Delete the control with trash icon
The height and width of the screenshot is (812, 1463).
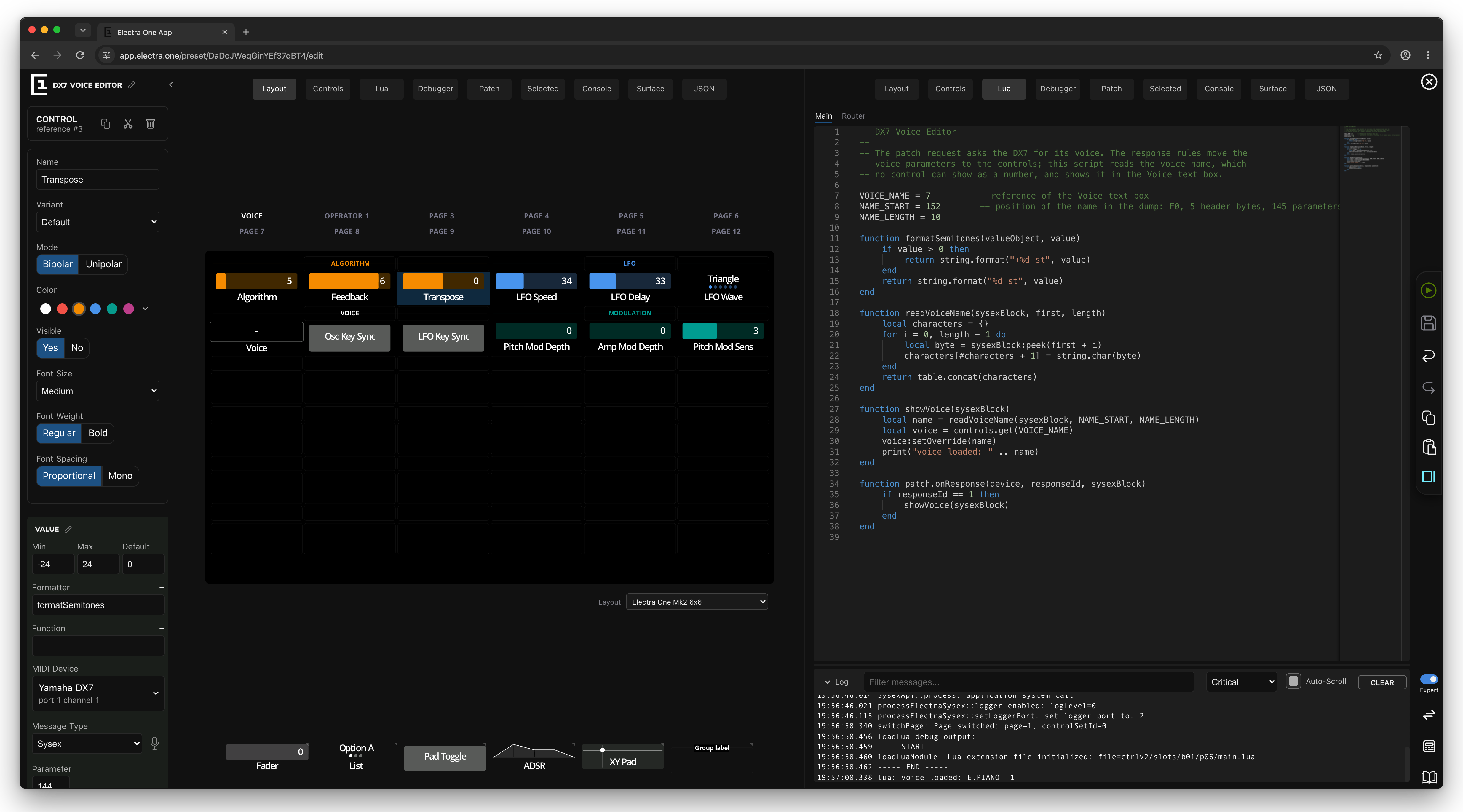[151, 124]
